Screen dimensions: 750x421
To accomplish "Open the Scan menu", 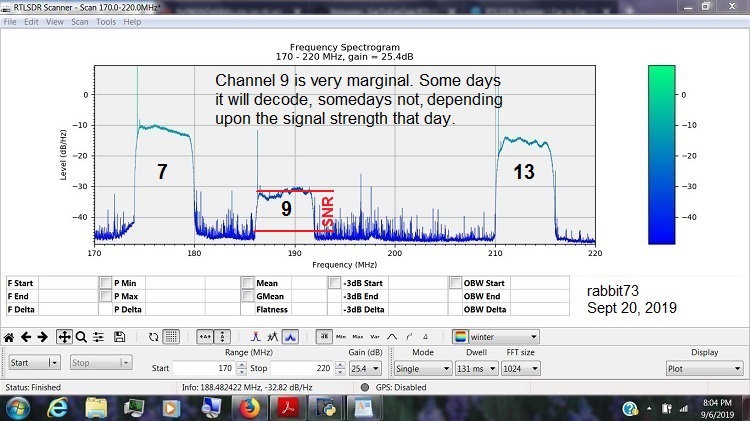I will pyautogui.click(x=78, y=21).
